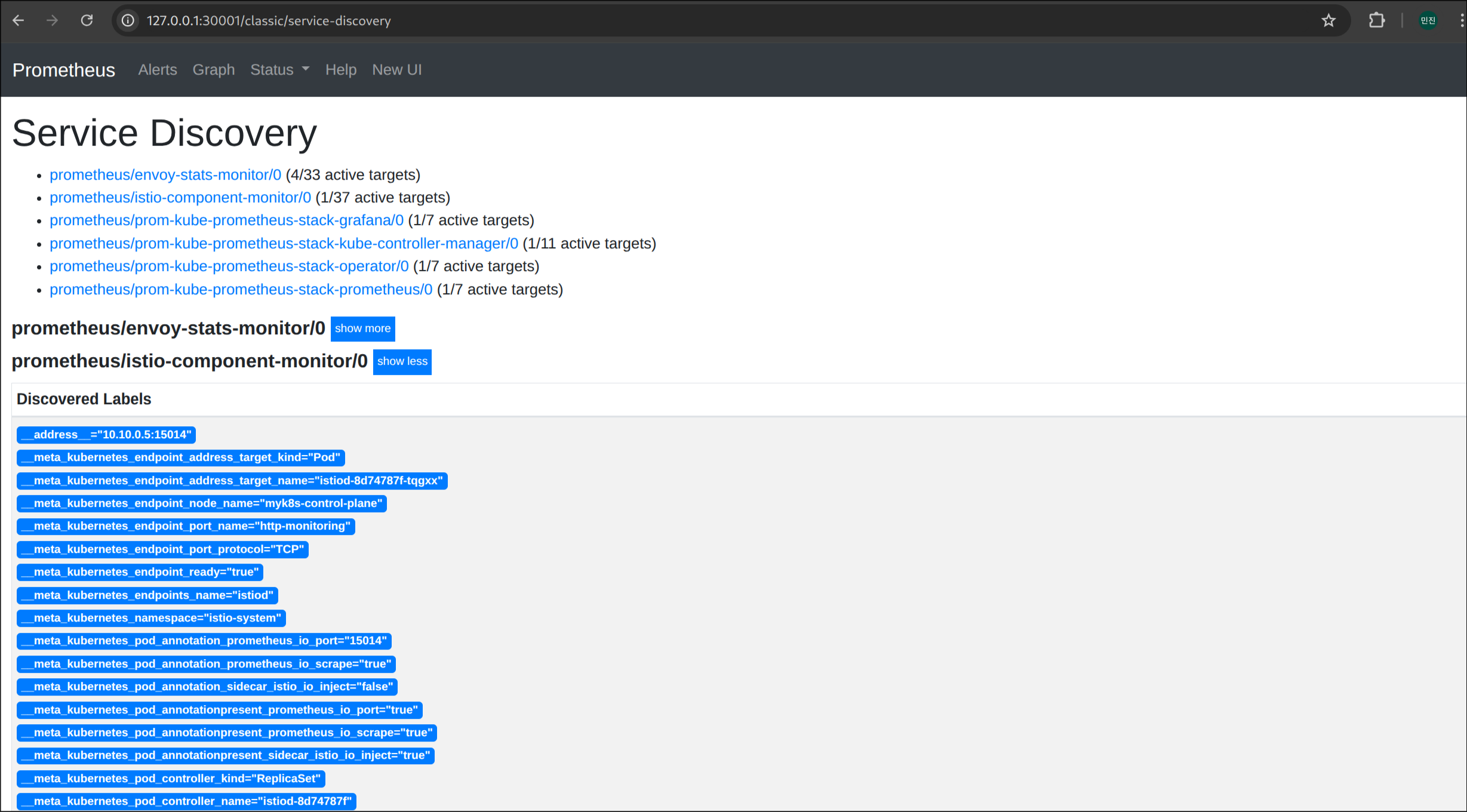Bookmark this page with the star icon
This screenshot has width=1467, height=812.
click(x=1328, y=21)
